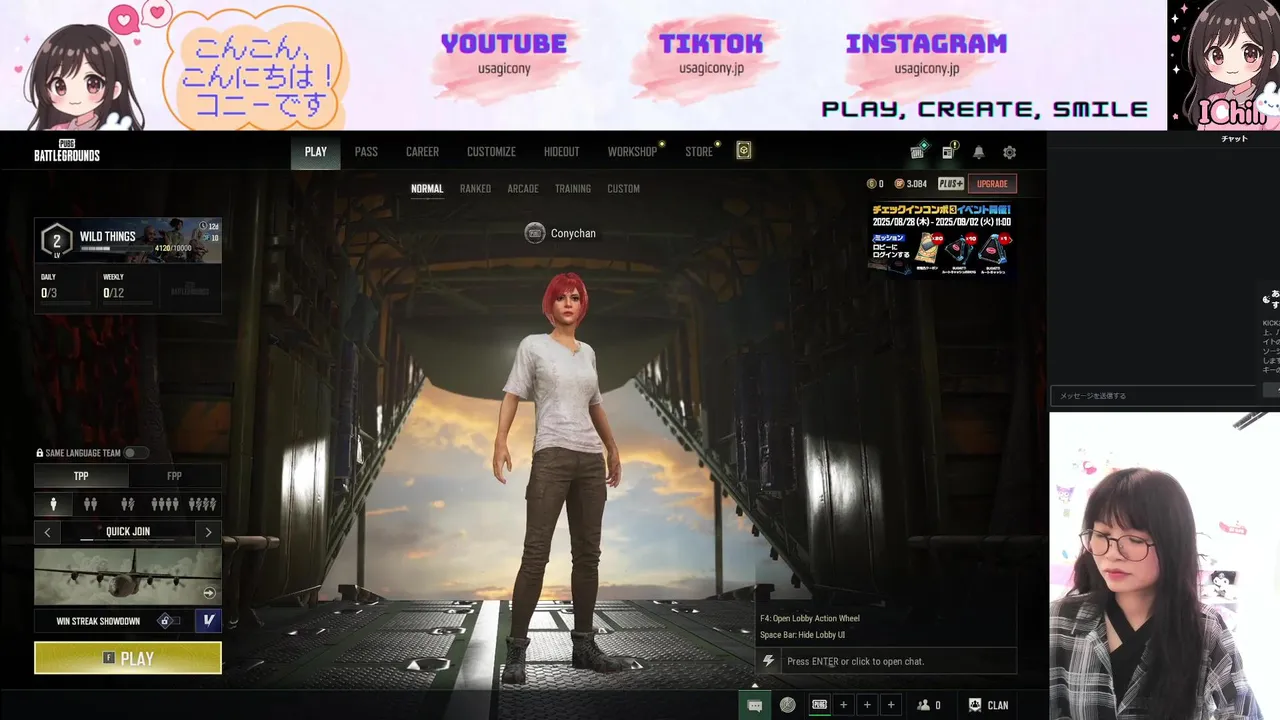Open the STORE tab
The width and height of the screenshot is (1280, 720).
[x=699, y=152]
